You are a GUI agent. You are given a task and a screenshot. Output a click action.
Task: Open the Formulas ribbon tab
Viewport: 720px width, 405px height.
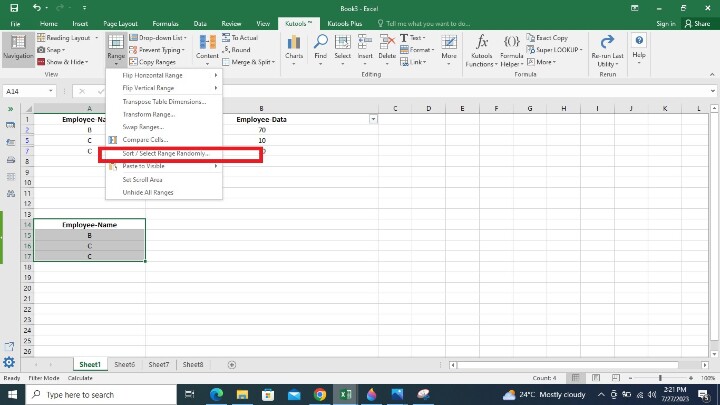tap(165, 23)
